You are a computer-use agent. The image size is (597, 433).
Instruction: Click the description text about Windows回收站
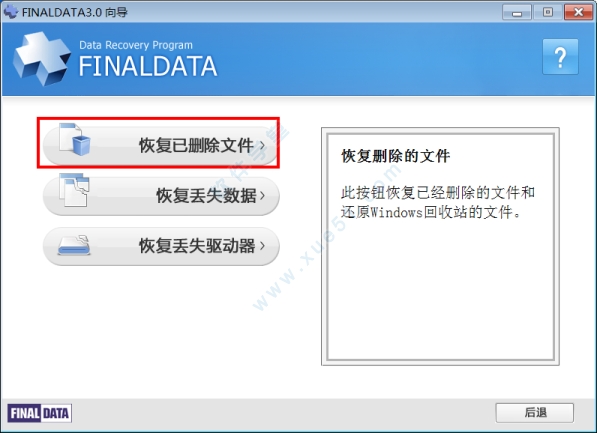click(438, 202)
